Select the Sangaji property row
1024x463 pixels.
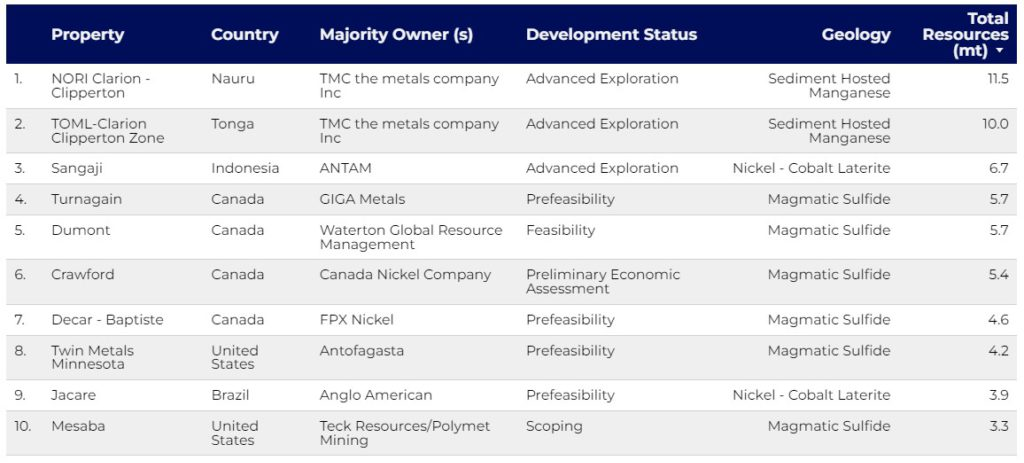click(79, 168)
